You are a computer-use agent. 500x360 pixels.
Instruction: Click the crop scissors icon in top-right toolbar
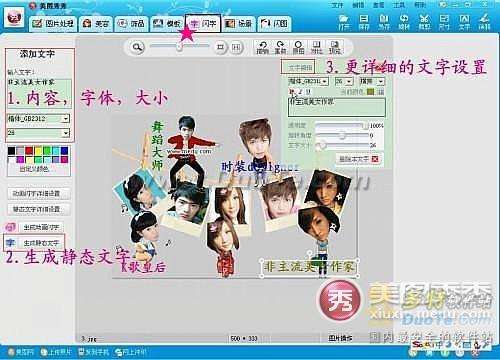(x=424, y=22)
